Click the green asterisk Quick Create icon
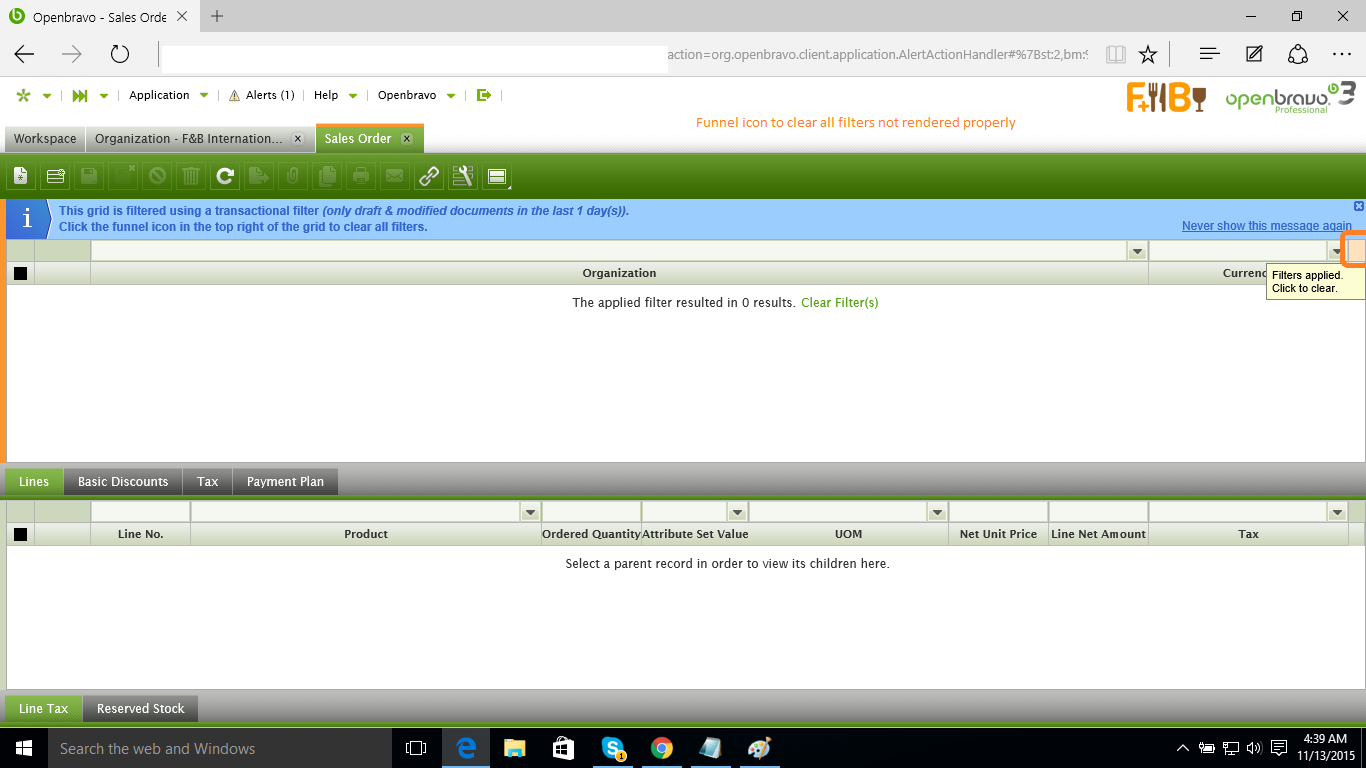The width and height of the screenshot is (1366, 768). (23, 95)
